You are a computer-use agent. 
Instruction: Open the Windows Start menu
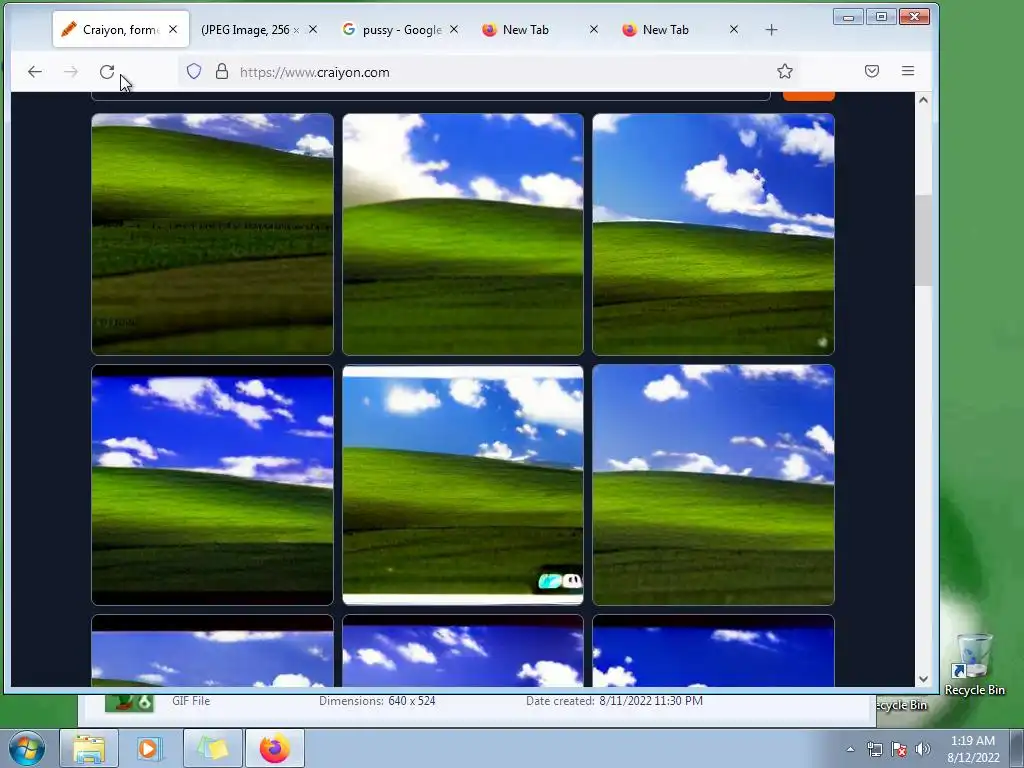pyautogui.click(x=27, y=748)
